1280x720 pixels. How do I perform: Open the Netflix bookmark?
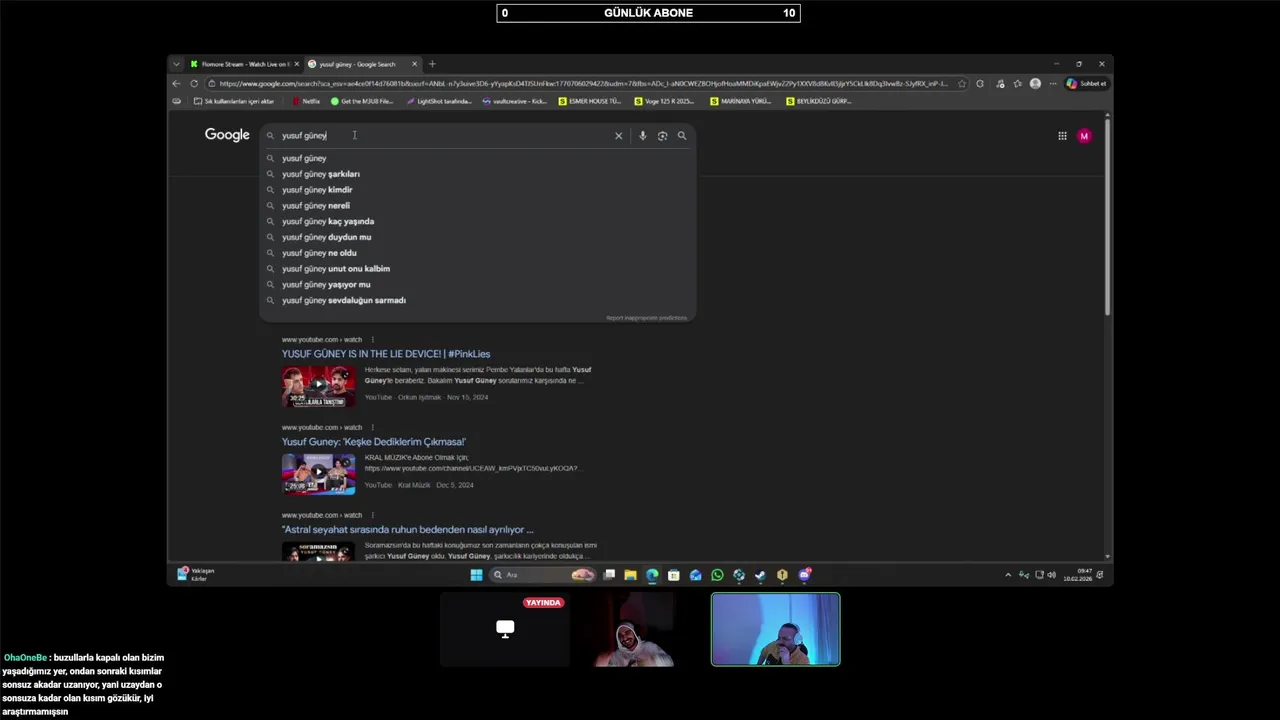[306, 101]
